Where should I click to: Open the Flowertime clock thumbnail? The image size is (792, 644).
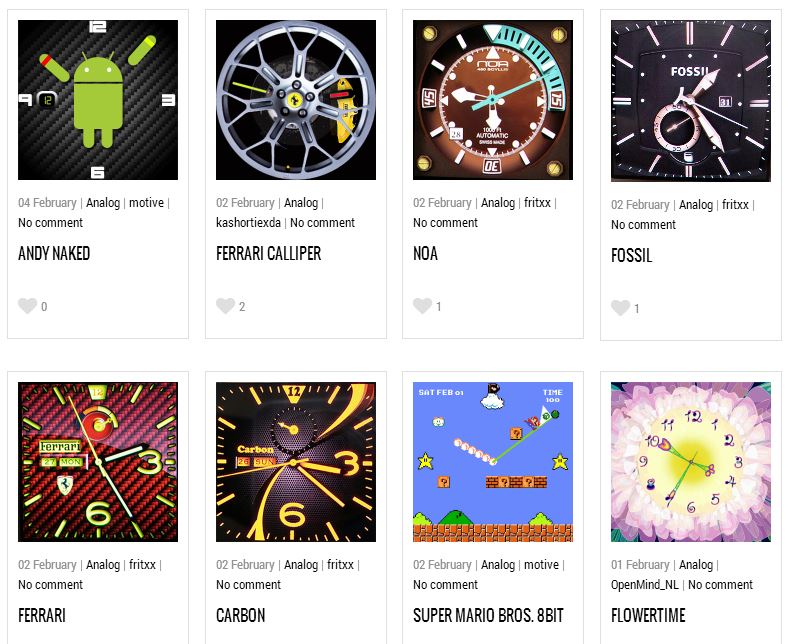point(691,462)
